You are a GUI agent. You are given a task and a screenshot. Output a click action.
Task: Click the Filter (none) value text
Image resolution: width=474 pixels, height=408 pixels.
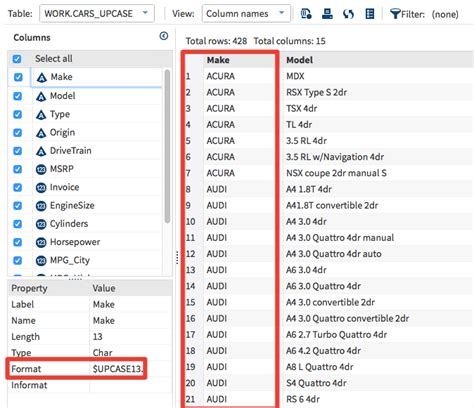pos(445,14)
